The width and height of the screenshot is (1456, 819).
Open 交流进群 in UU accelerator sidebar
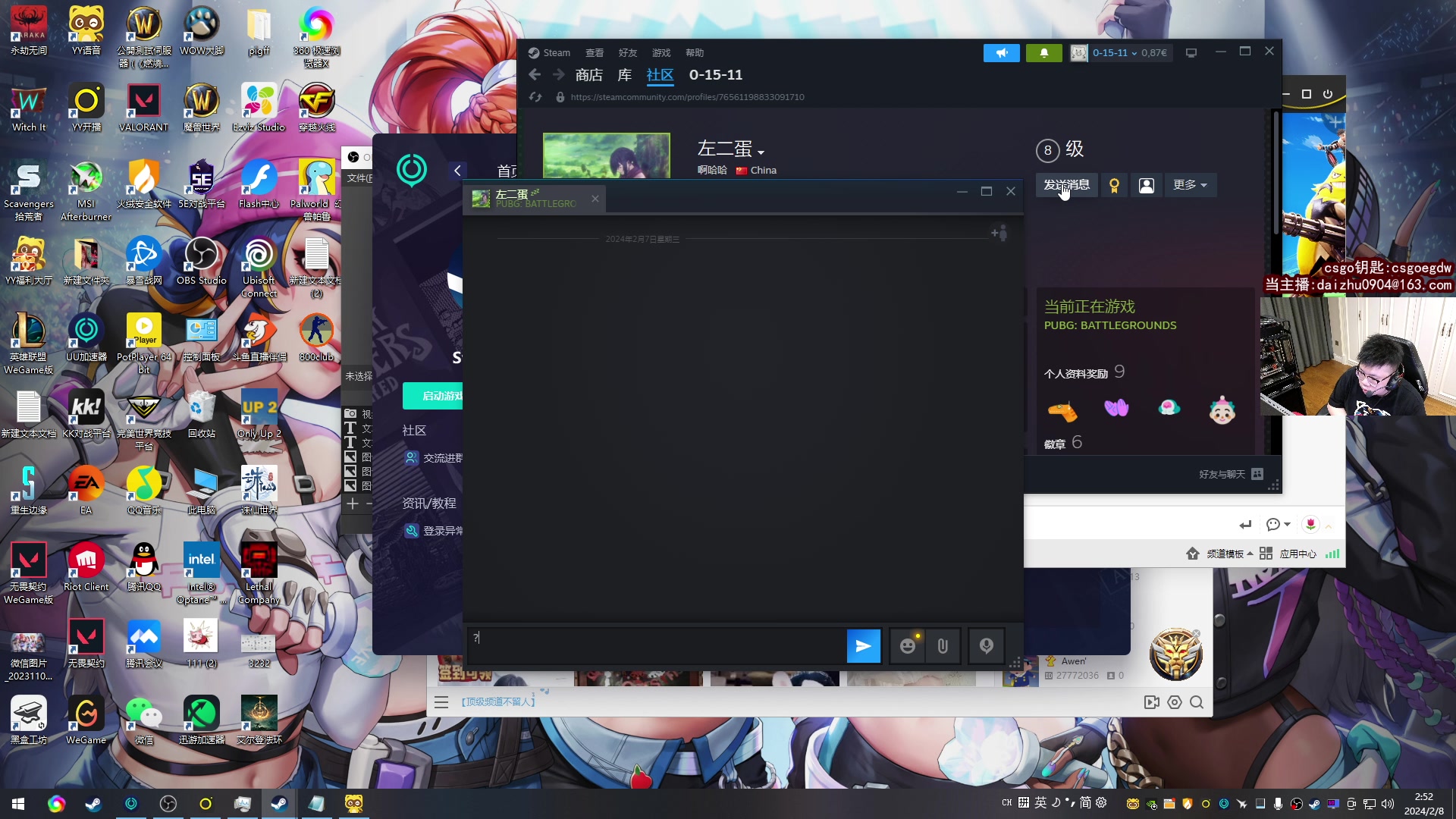[433, 458]
